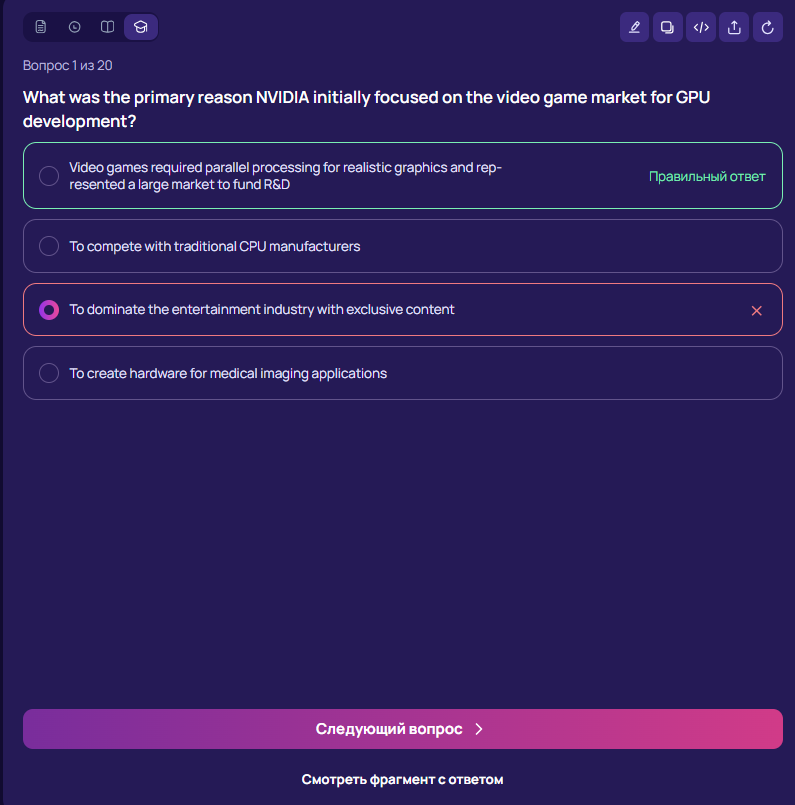Select the radio for parallel processing answer
Image resolution: width=795 pixels, height=805 pixels.
point(49,176)
